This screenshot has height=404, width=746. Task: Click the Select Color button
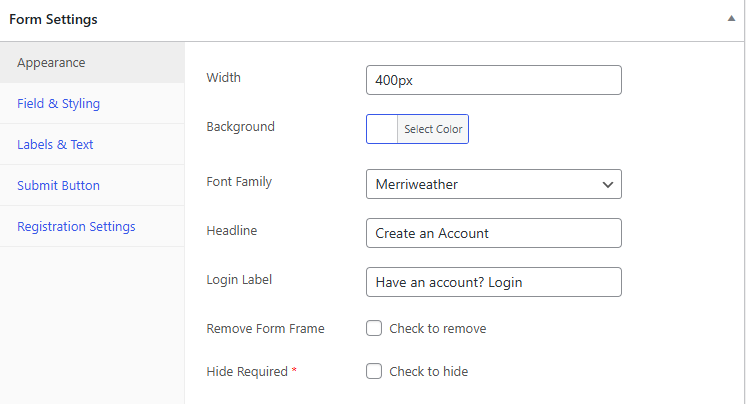click(x=433, y=129)
